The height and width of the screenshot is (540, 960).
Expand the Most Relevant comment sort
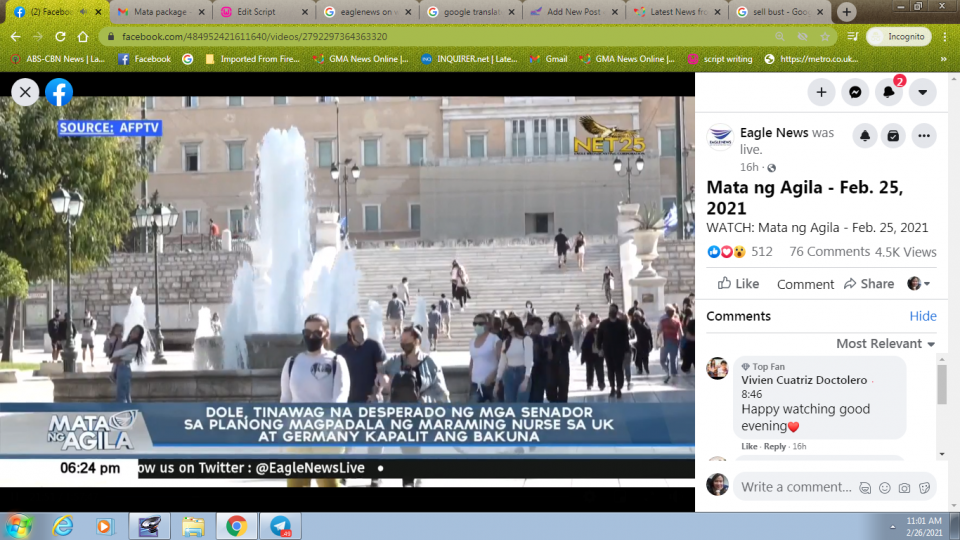click(885, 343)
